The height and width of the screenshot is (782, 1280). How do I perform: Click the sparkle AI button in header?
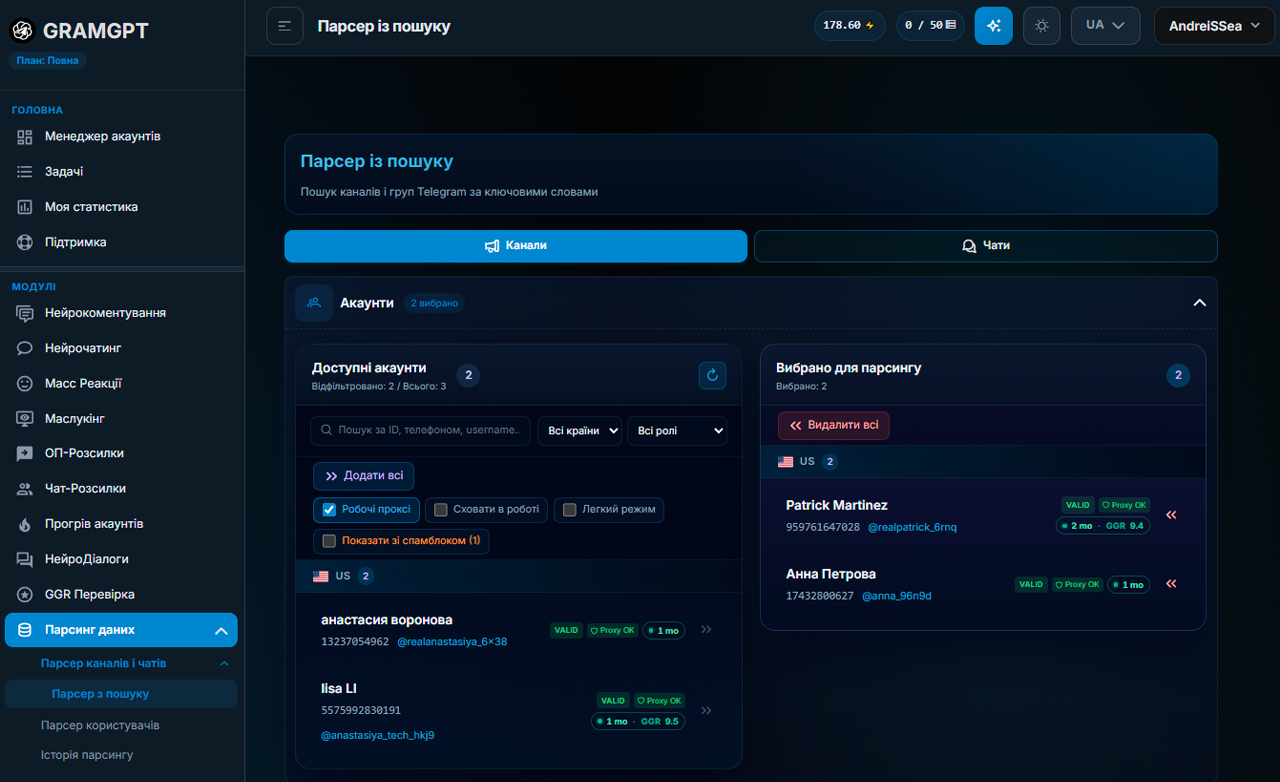pyautogui.click(x=993, y=26)
